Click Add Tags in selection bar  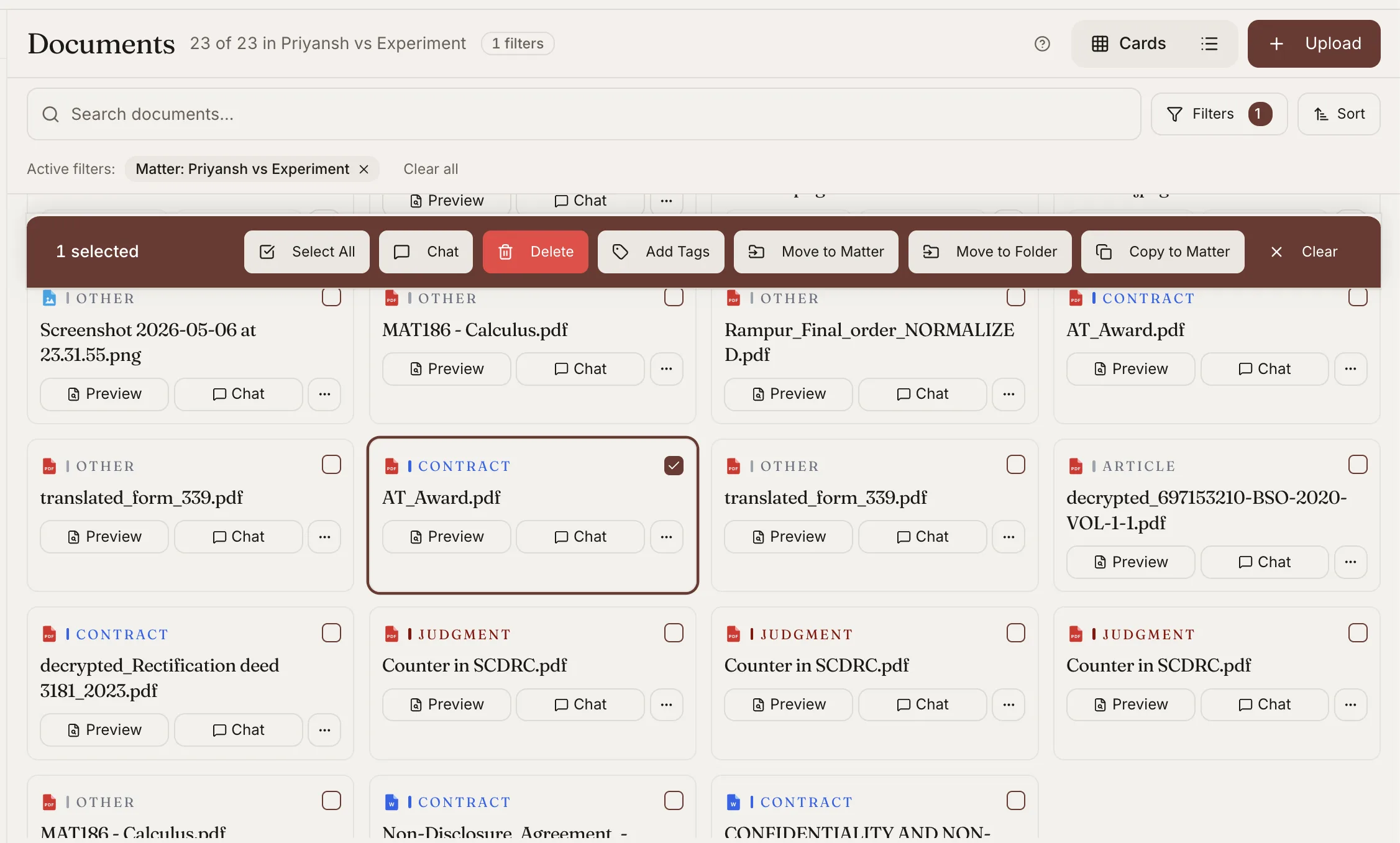tap(661, 252)
